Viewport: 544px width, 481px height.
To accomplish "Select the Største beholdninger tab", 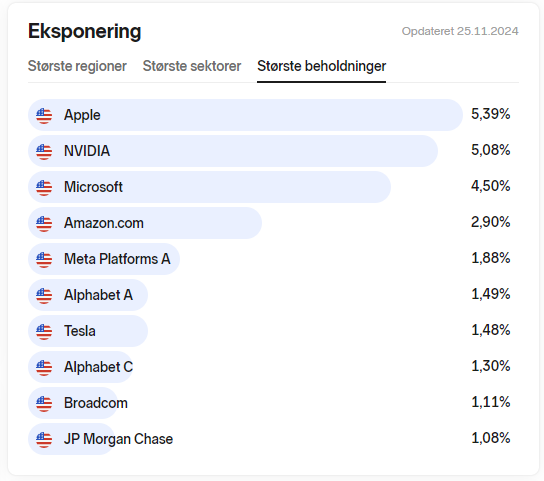I will tap(322, 66).
